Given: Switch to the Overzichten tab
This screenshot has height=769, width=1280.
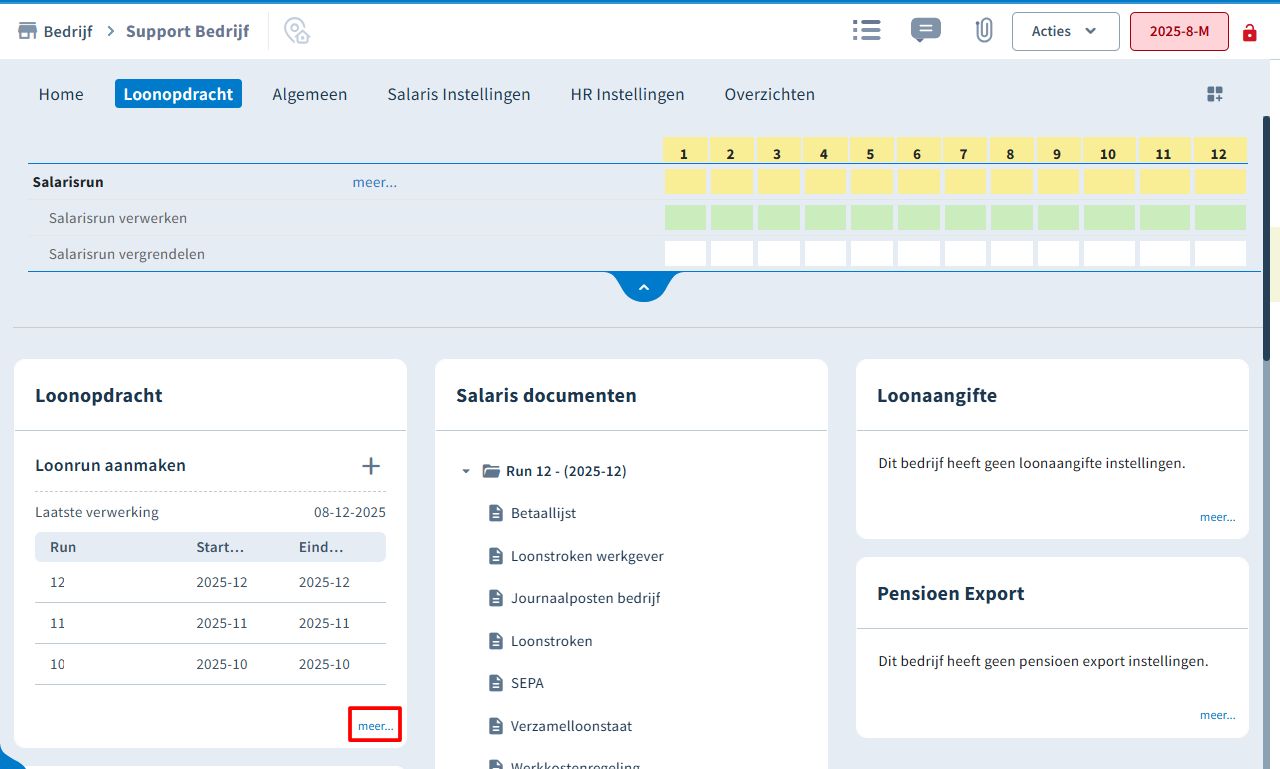Looking at the screenshot, I should coord(769,94).
